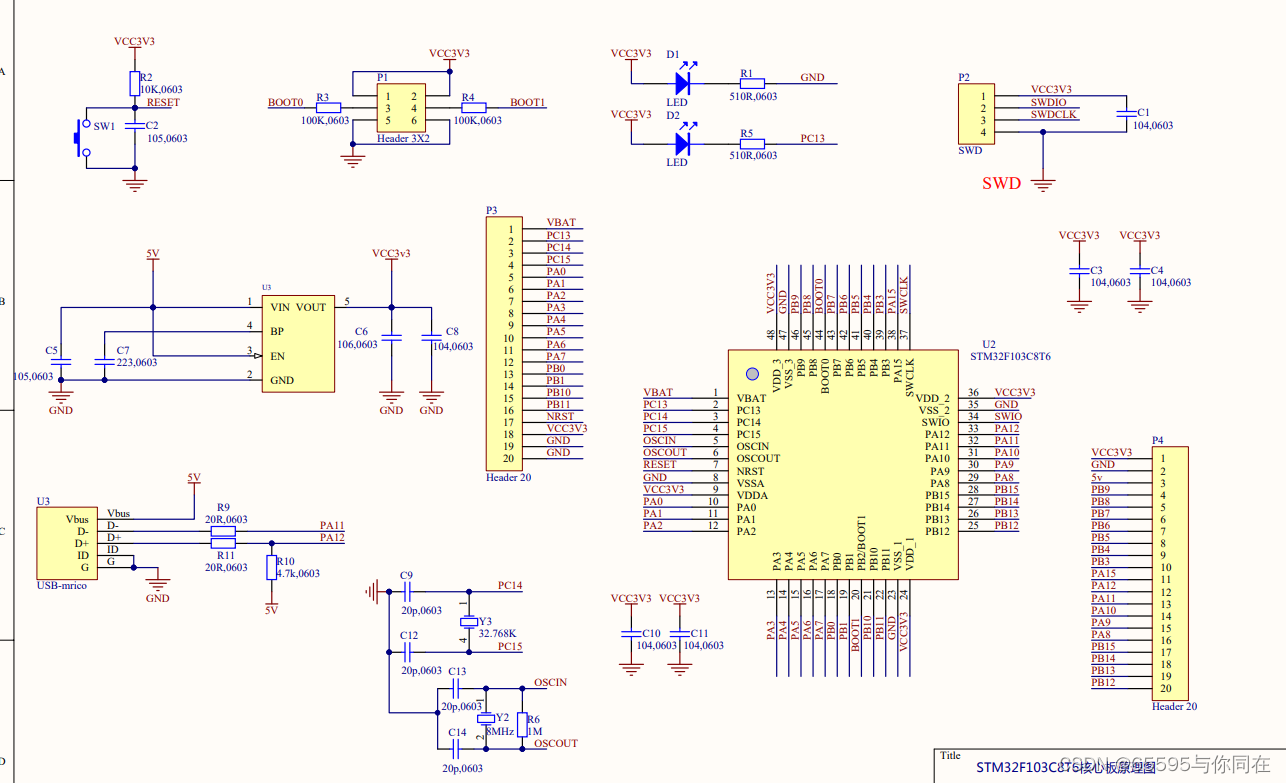
Task: Click the OSCOUT label beside C14
Action: (556, 743)
